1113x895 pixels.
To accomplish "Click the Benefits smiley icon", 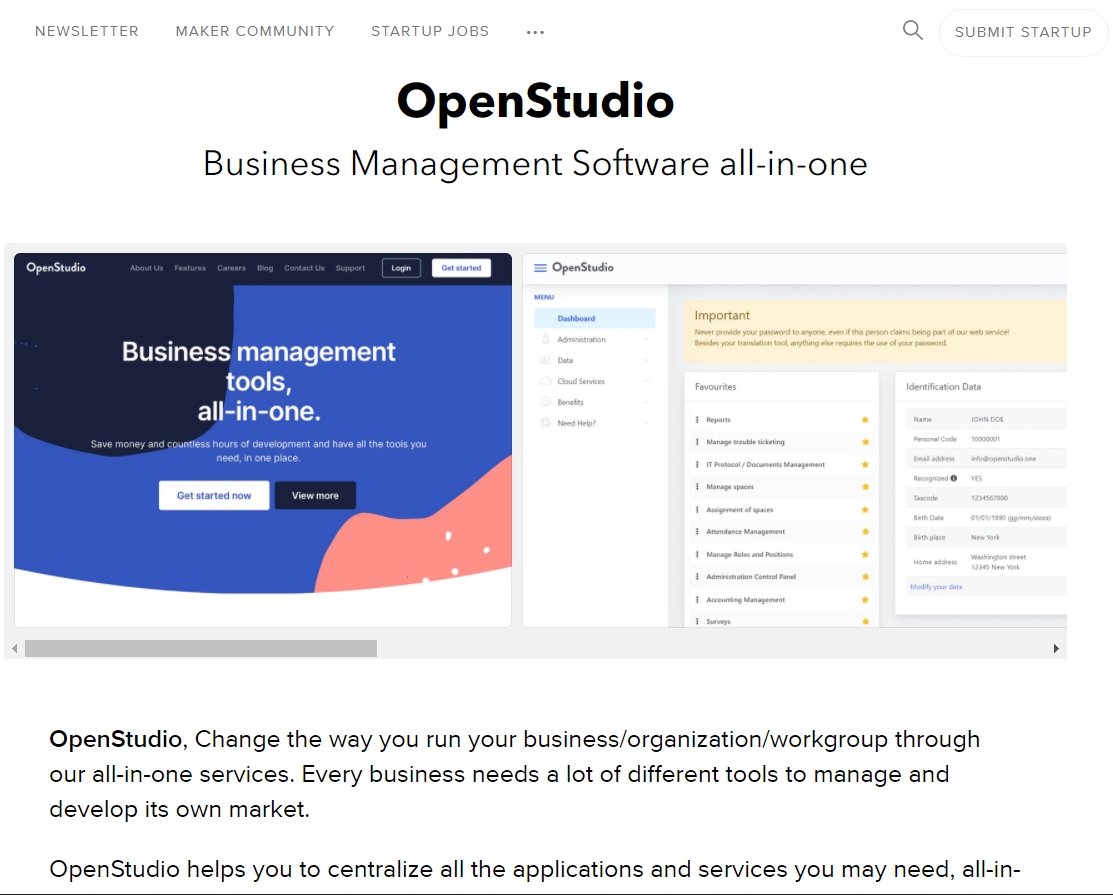I will (545, 402).
